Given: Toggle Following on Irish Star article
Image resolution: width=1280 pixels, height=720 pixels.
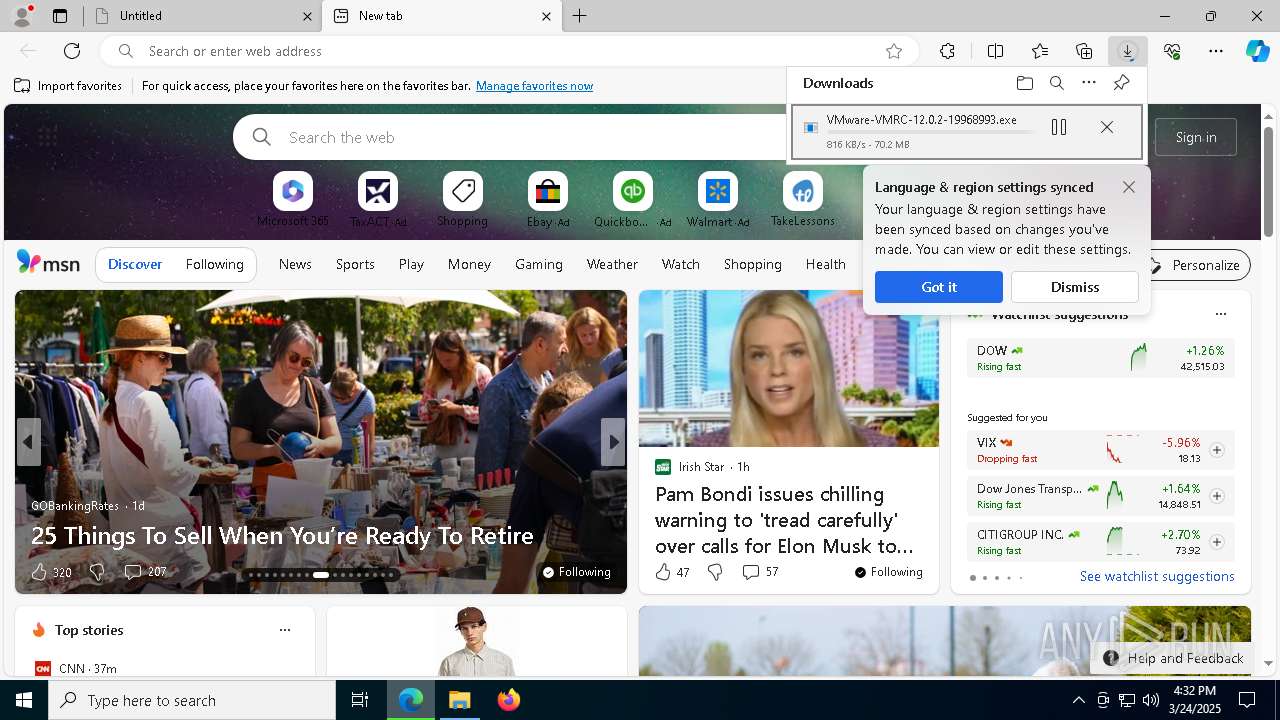Looking at the screenshot, I should tap(888, 572).
